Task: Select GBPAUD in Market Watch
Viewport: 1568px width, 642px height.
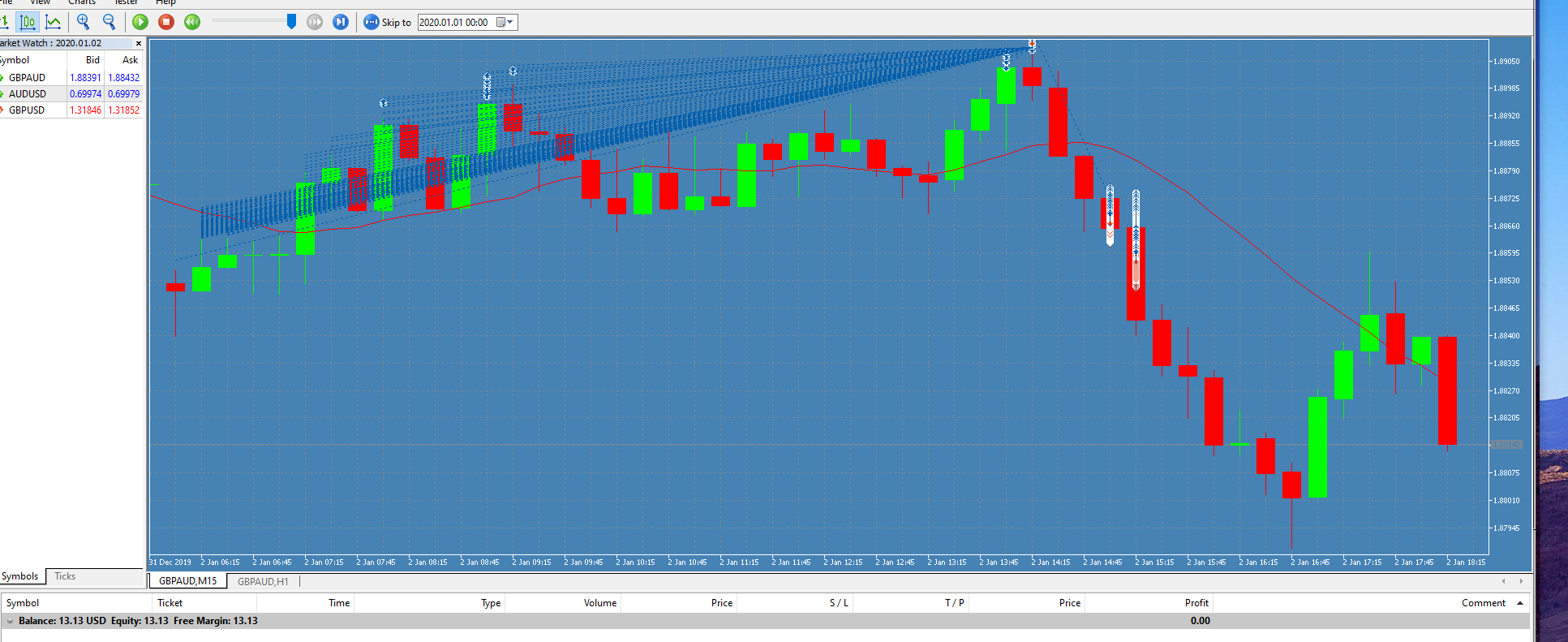Action: coord(27,78)
